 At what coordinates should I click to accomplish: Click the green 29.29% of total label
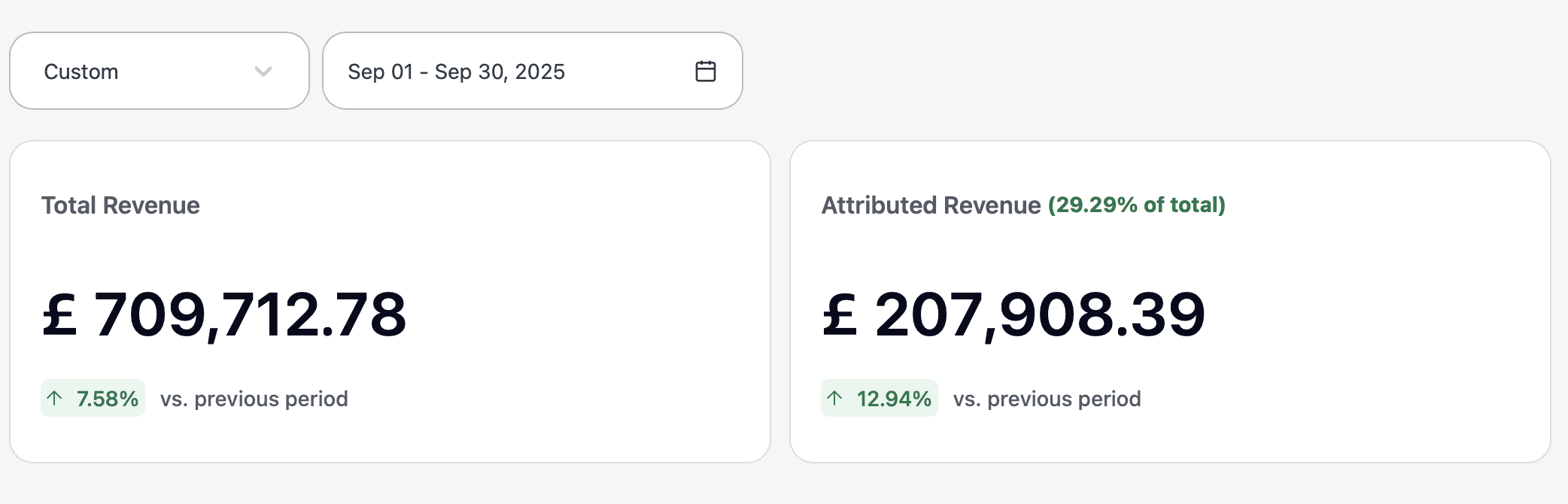coord(1136,205)
